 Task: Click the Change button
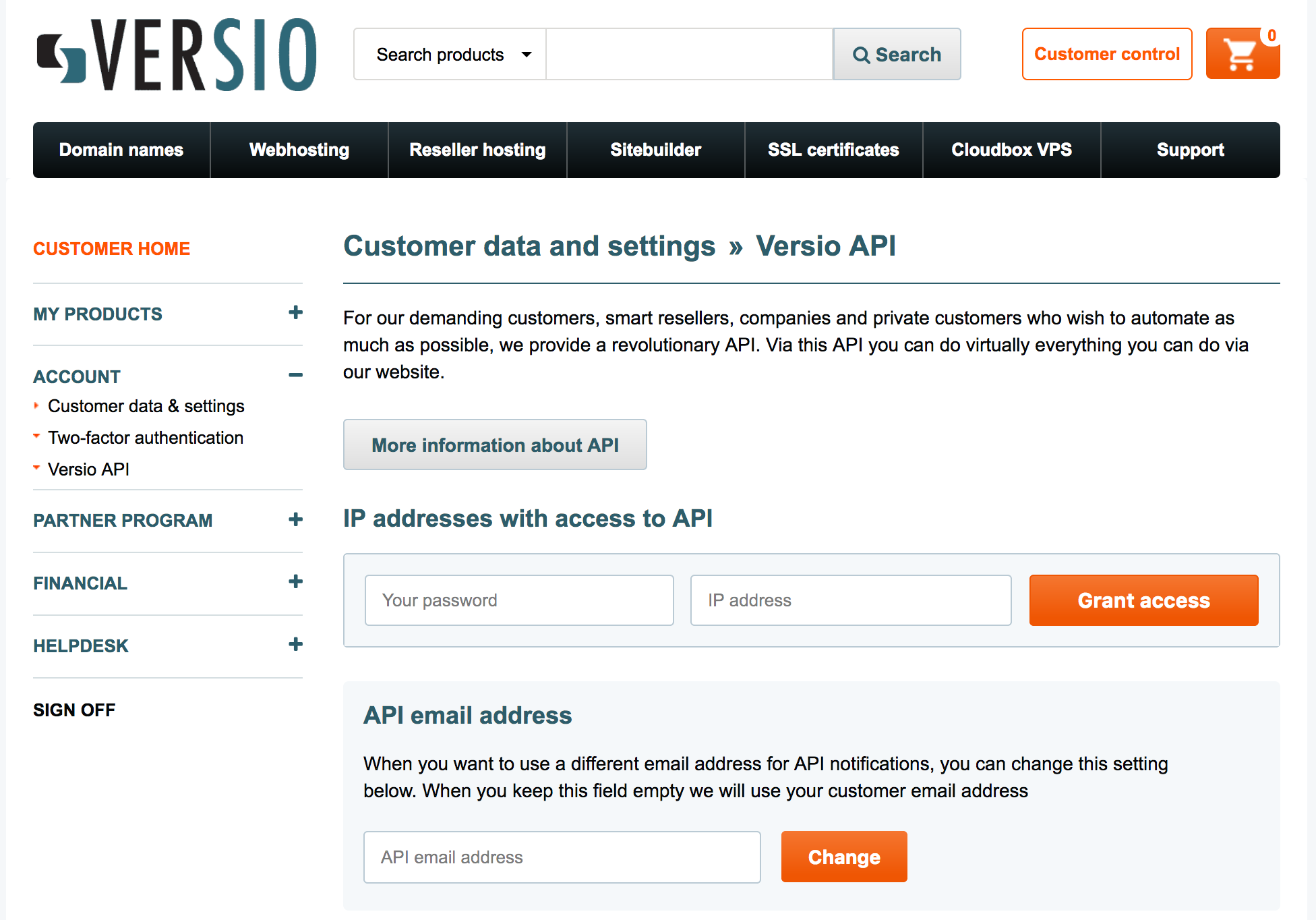point(844,857)
